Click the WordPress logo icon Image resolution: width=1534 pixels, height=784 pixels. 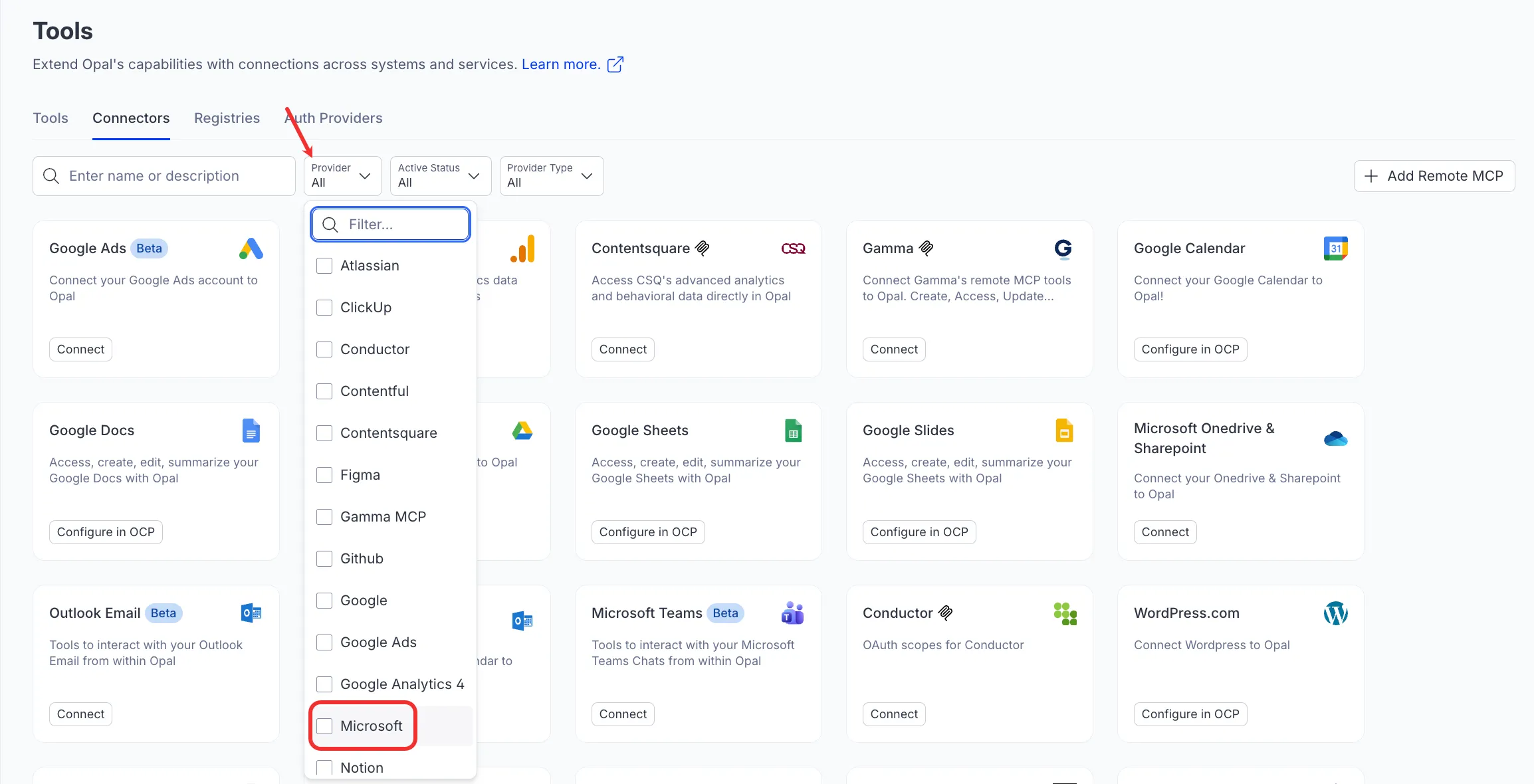[x=1336, y=613]
